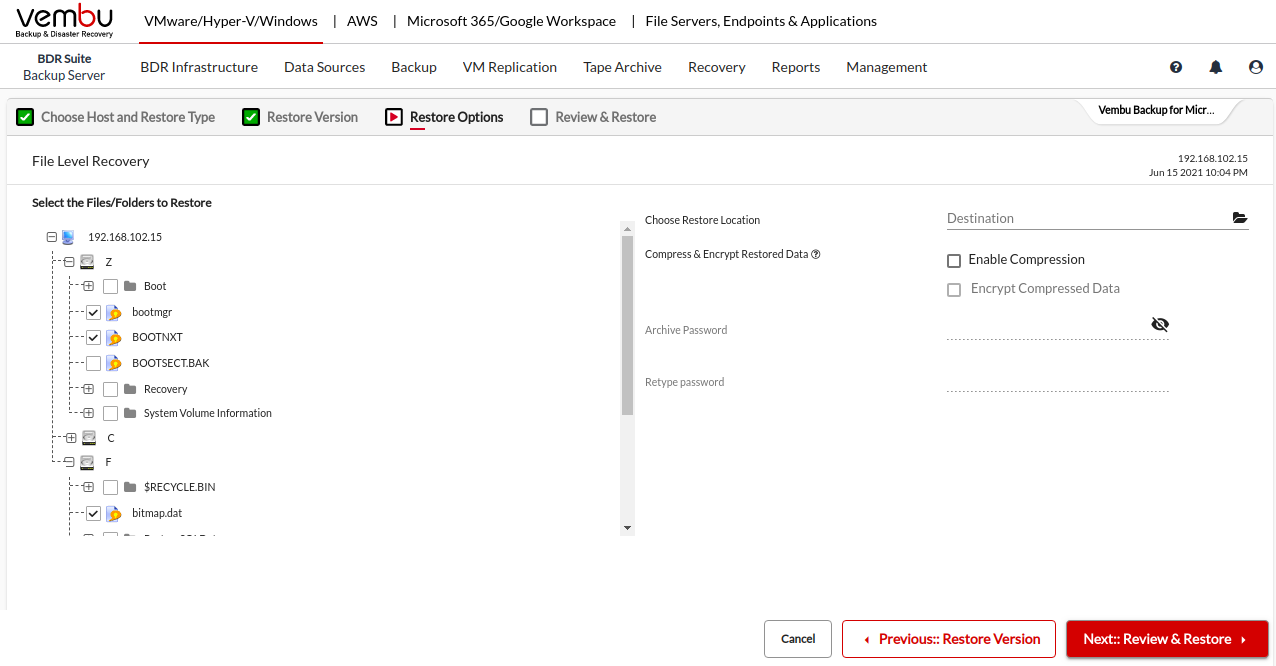Click the Z drive icon in tree

[88, 262]
